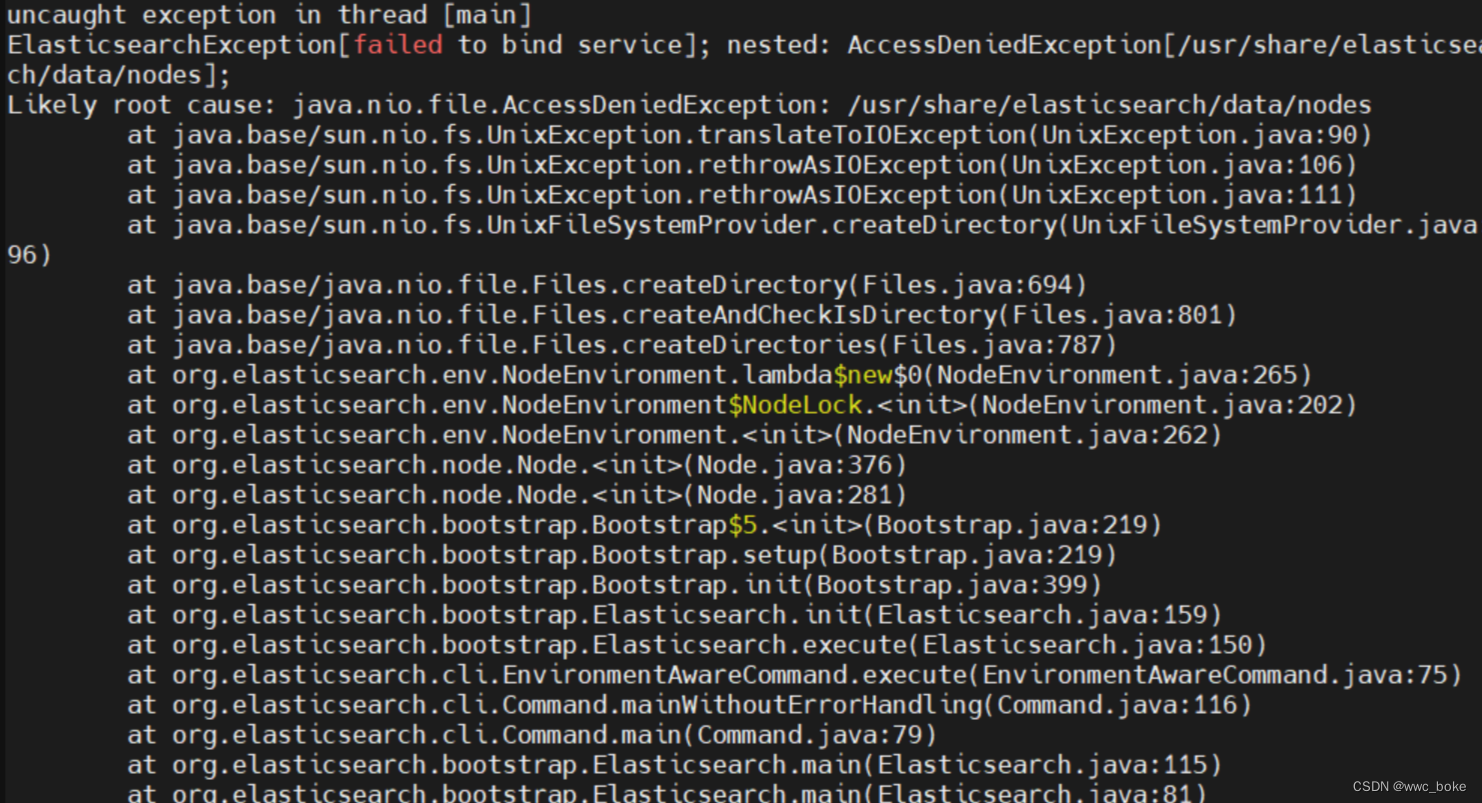Click the wrapped '96)' line fragment

click(29, 255)
